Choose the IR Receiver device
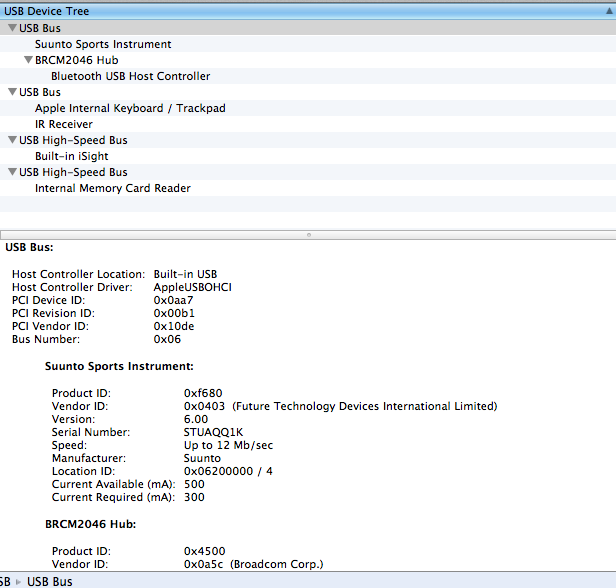The width and height of the screenshot is (616, 588). click(64, 124)
